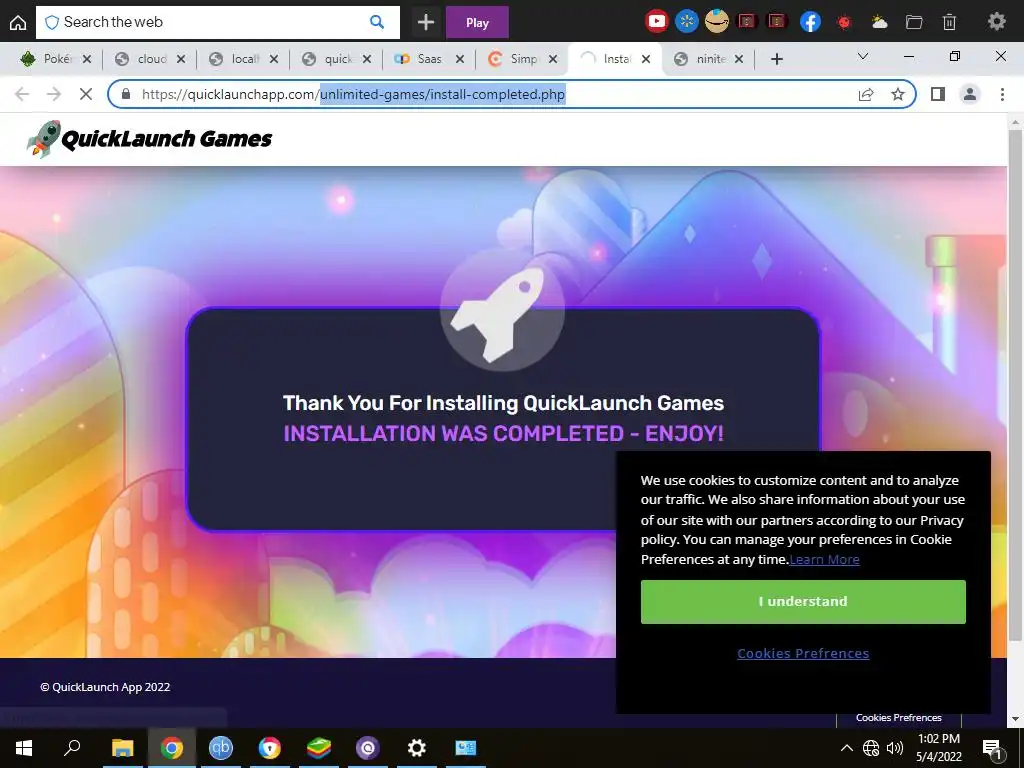The width and height of the screenshot is (1024, 768).
Task: Open Chrome from the taskbar
Action: click(x=172, y=748)
